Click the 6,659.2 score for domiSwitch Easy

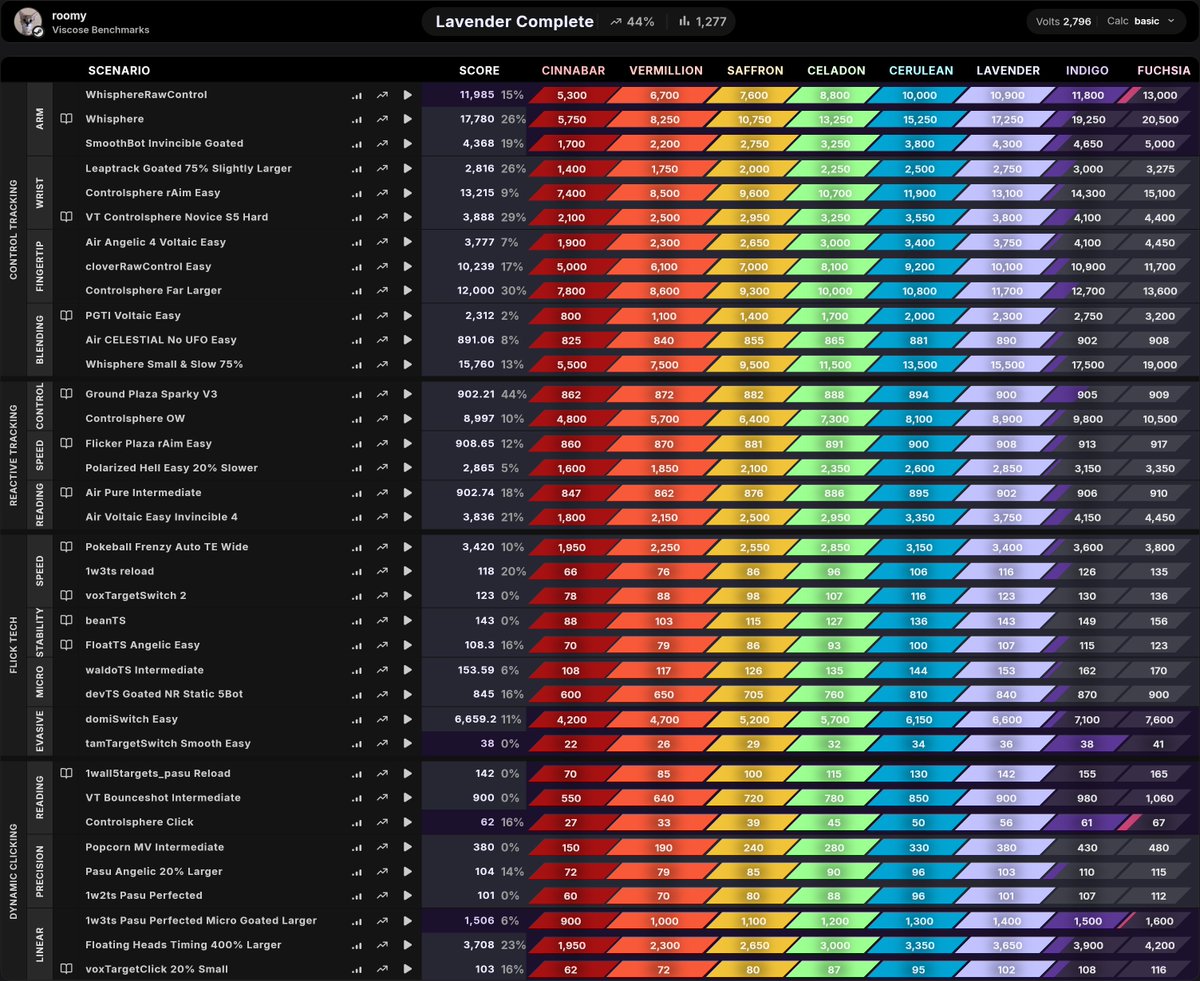(x=475, y=719)
